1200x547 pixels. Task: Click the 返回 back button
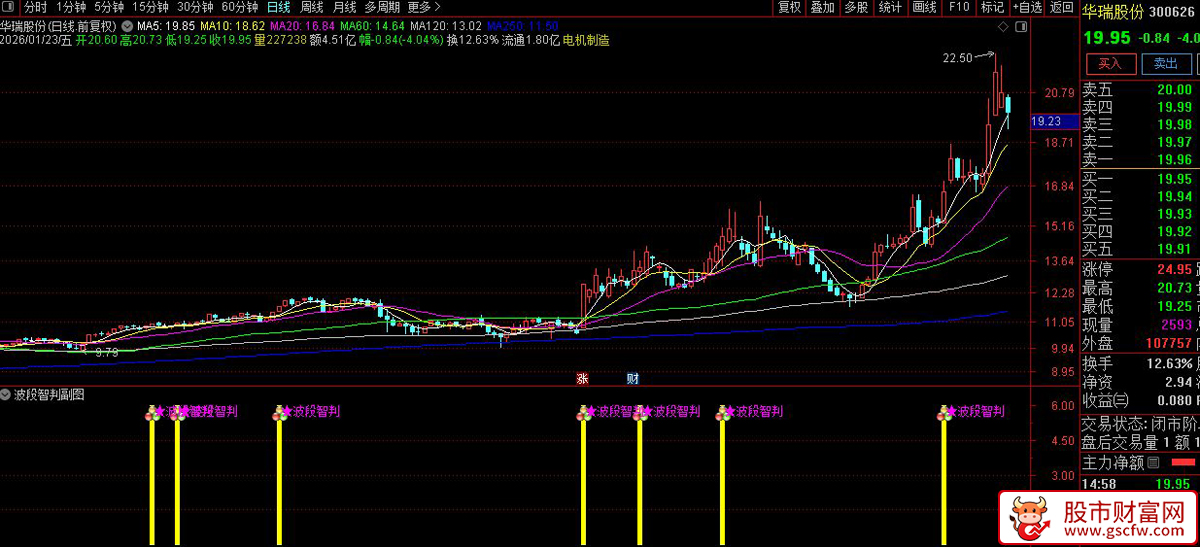point(1061,7)
